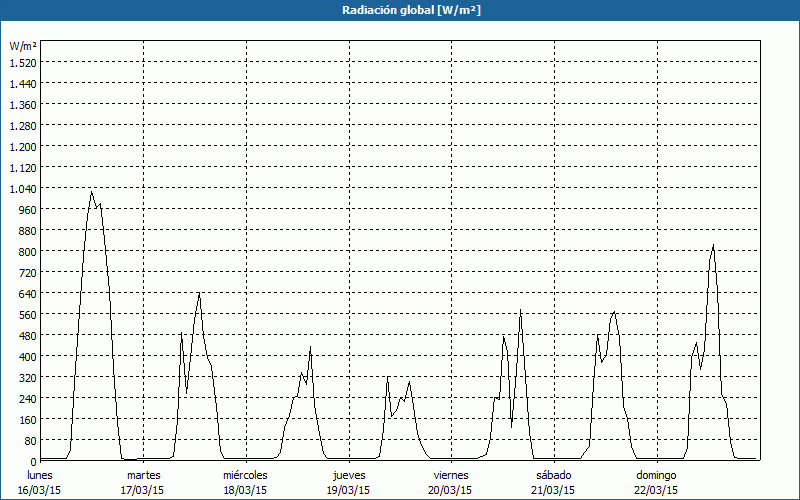Click the "domingo" day label

coord(656,474)
